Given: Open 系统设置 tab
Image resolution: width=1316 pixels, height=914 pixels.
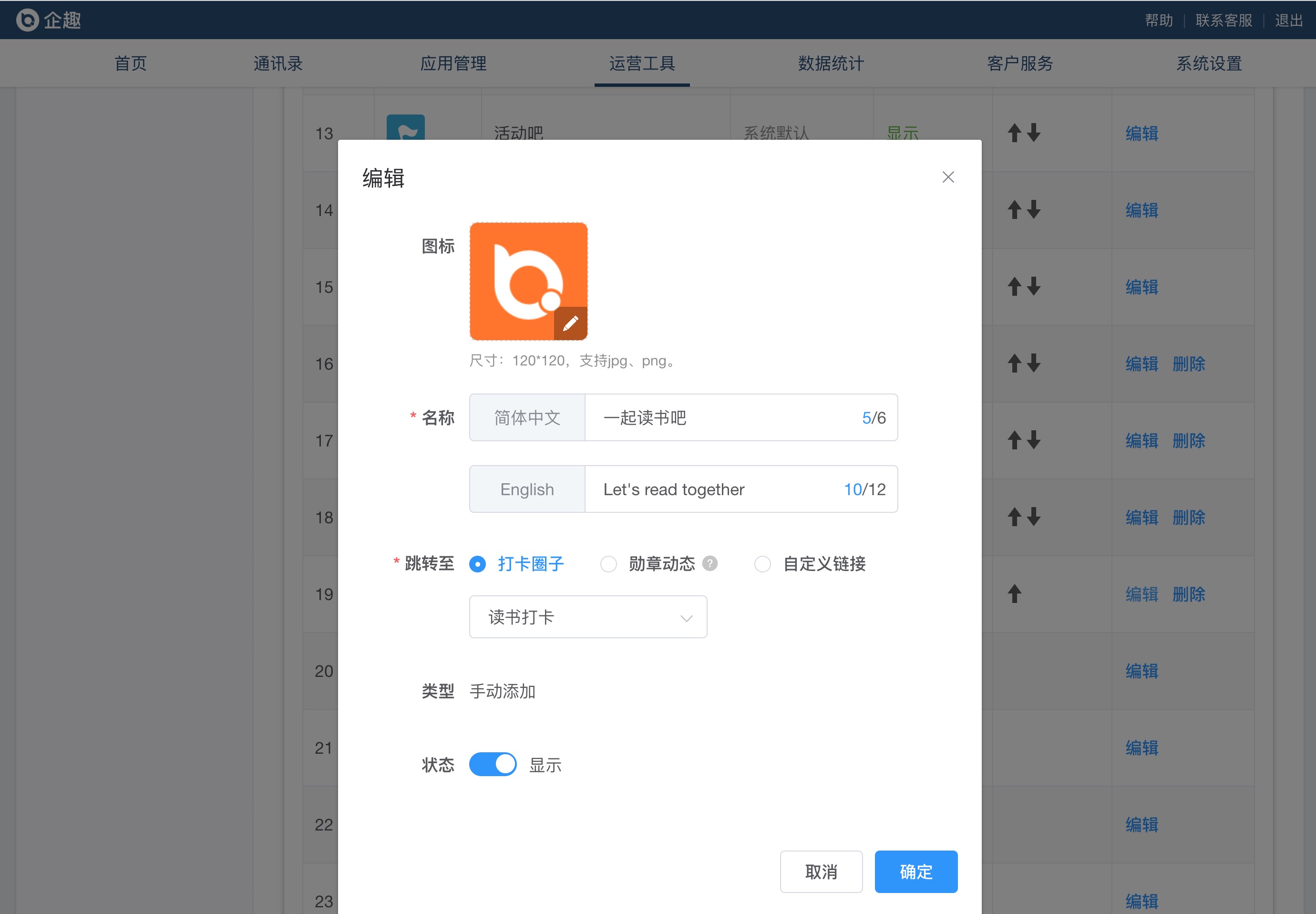Looking at the screenshot, I should [x=1208, y=63].
